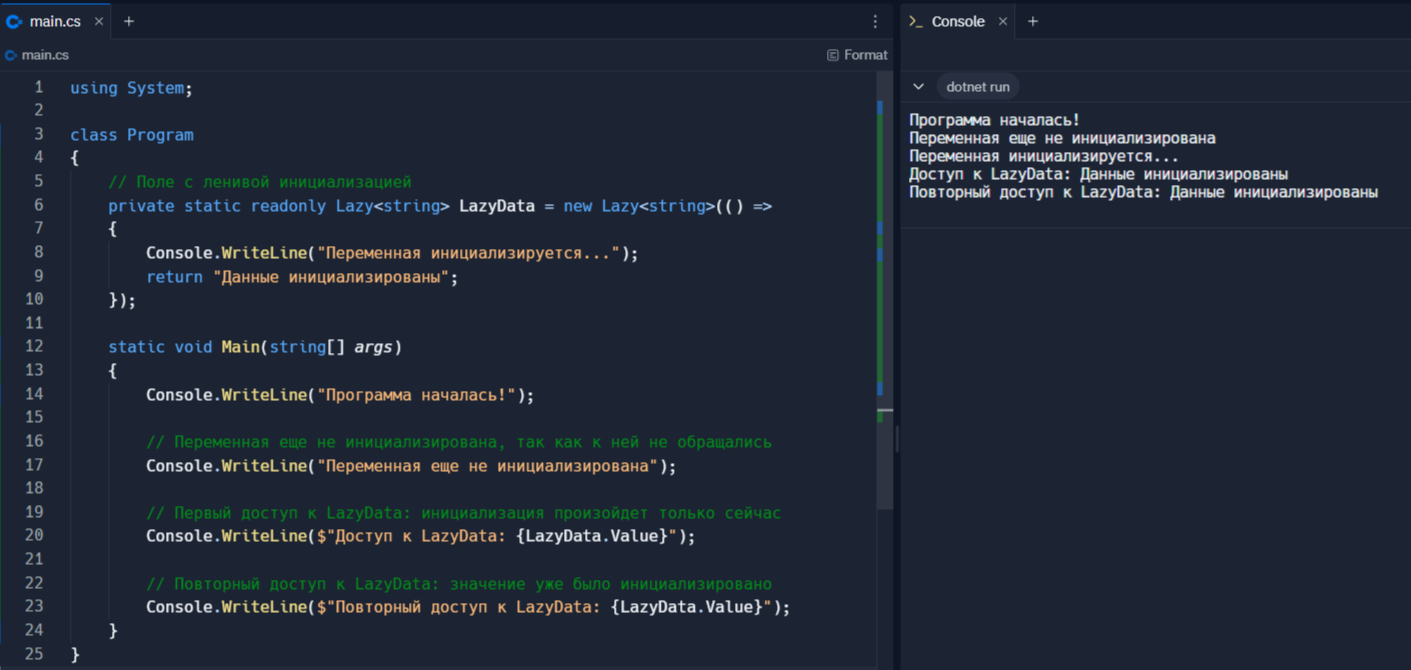Click the close icon on the Console tab
1411x670 pixels.
pos(1003,20)
